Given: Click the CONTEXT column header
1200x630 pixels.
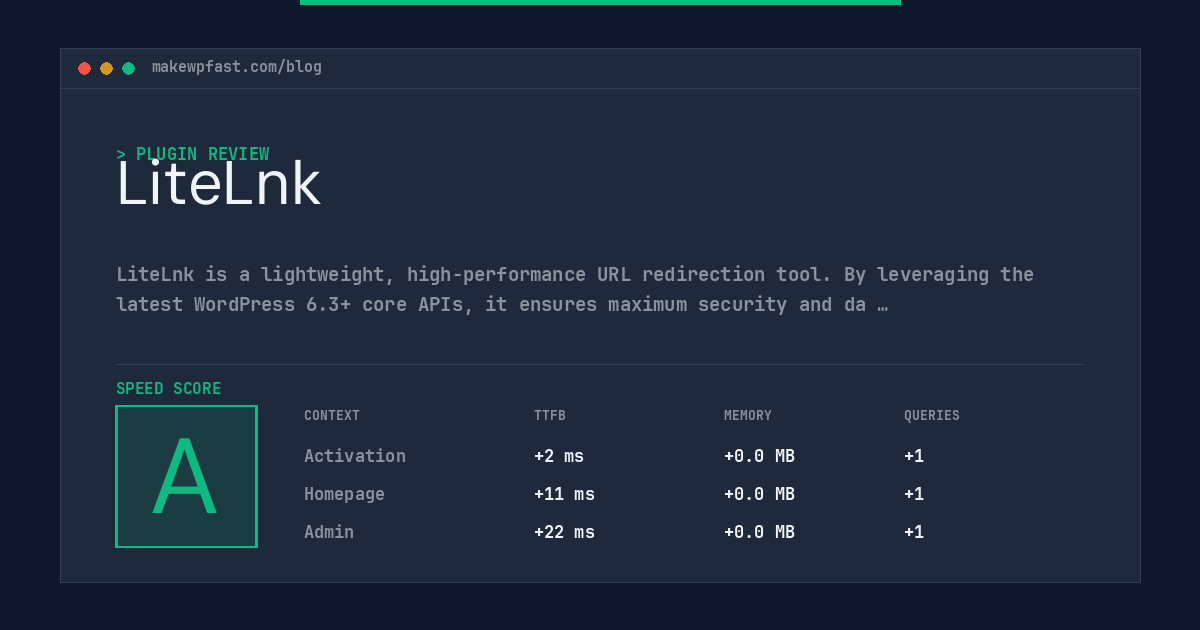Looking at the screenshot, I should [x=332, y=416].
